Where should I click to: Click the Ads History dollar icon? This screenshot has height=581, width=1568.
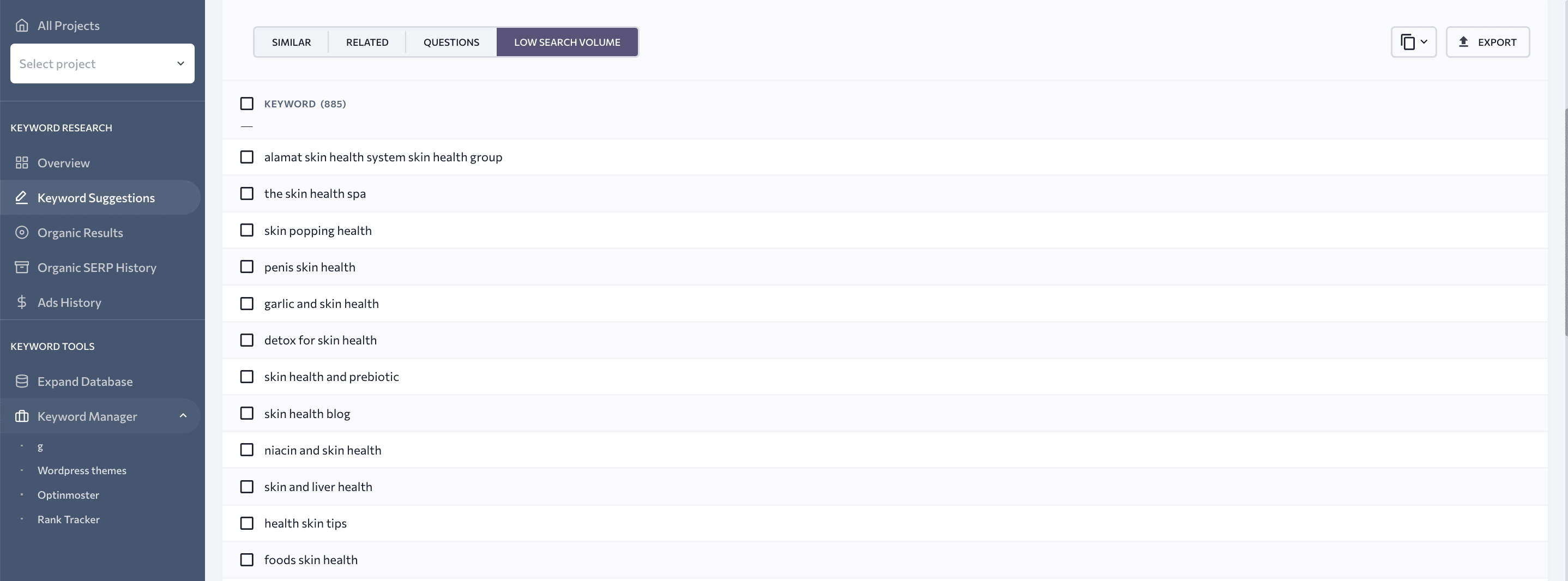[x=22, y=302]
